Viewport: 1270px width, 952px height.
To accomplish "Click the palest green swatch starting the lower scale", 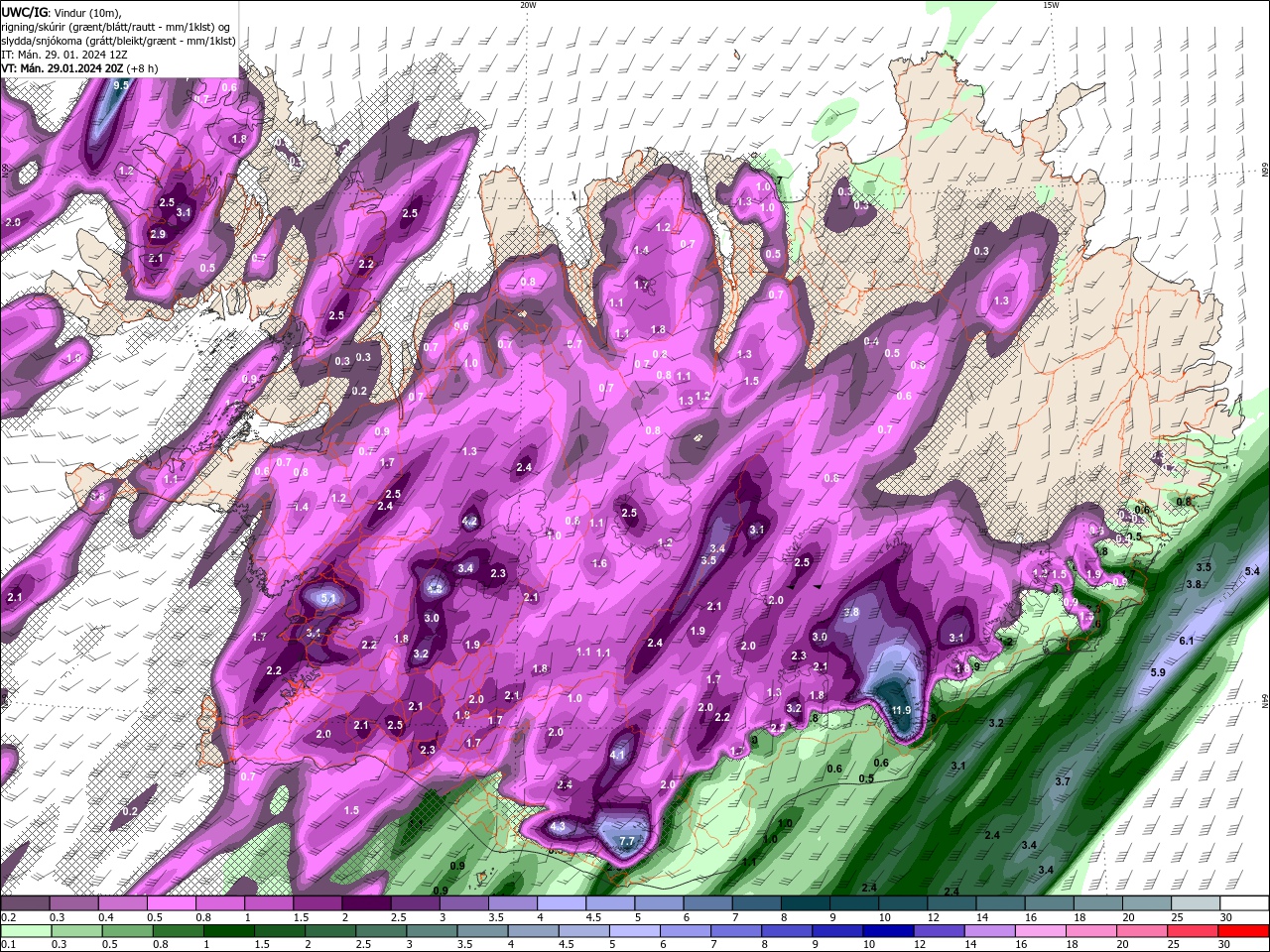I will tap(25, 931).
